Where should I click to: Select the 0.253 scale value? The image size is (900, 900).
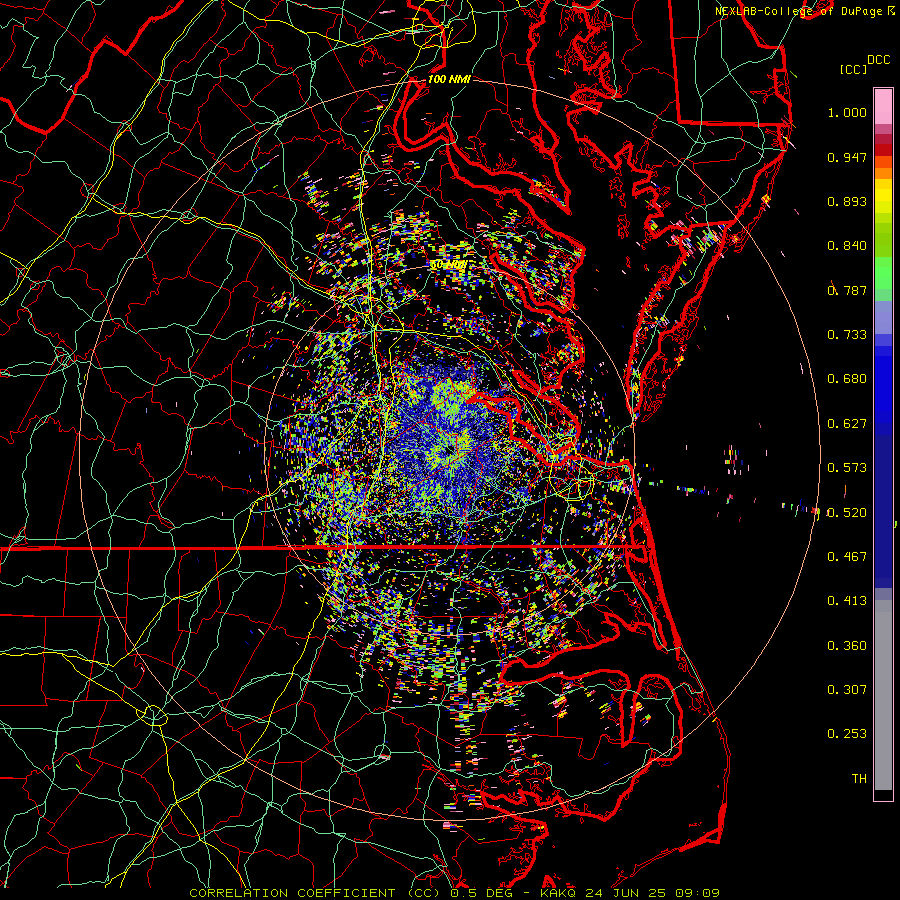847,734
